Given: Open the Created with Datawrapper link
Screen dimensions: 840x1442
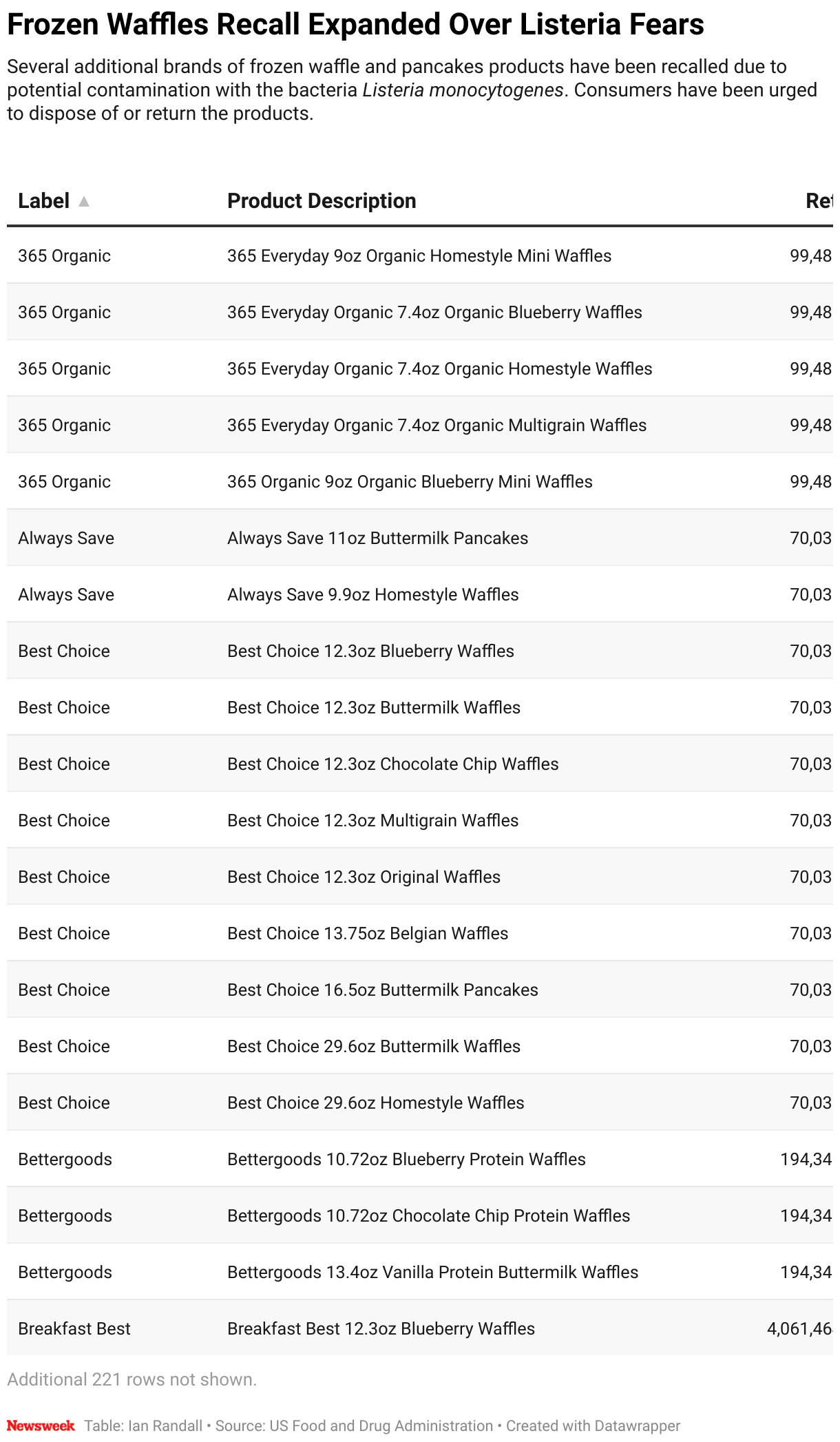Looking at the screenshot, I should click(x=593, y=1425).
